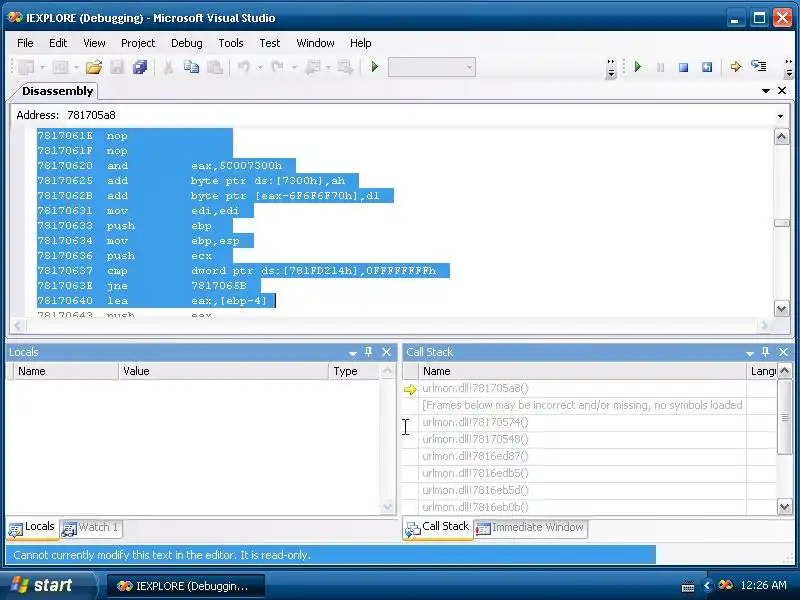The width and height of the screenshot is (800, 600).
Task: Click IEXPLORE (Debugging) taskbar button
Action: coord(185,586)
